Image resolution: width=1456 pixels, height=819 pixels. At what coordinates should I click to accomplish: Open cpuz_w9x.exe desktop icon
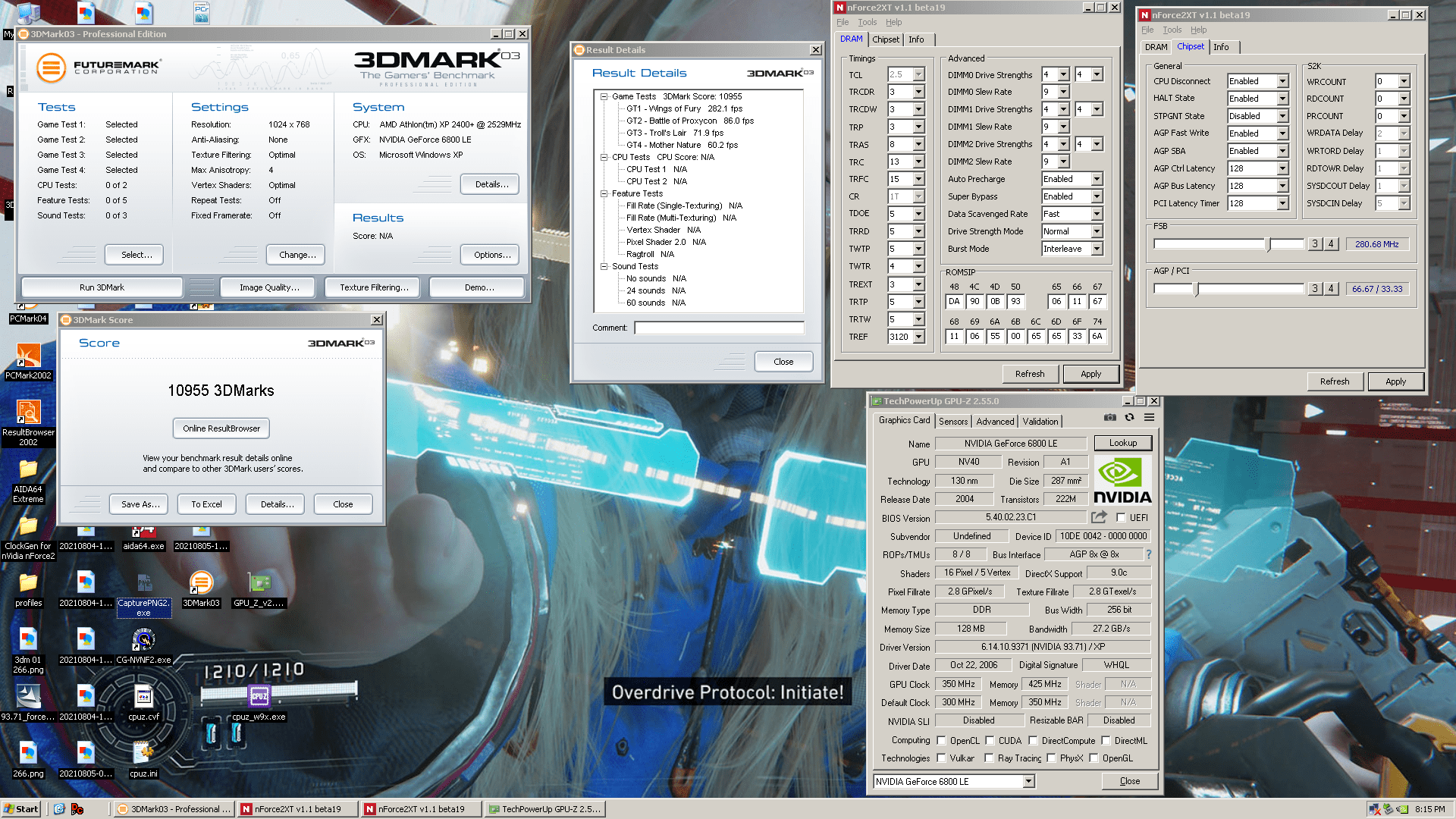[259, 704]
